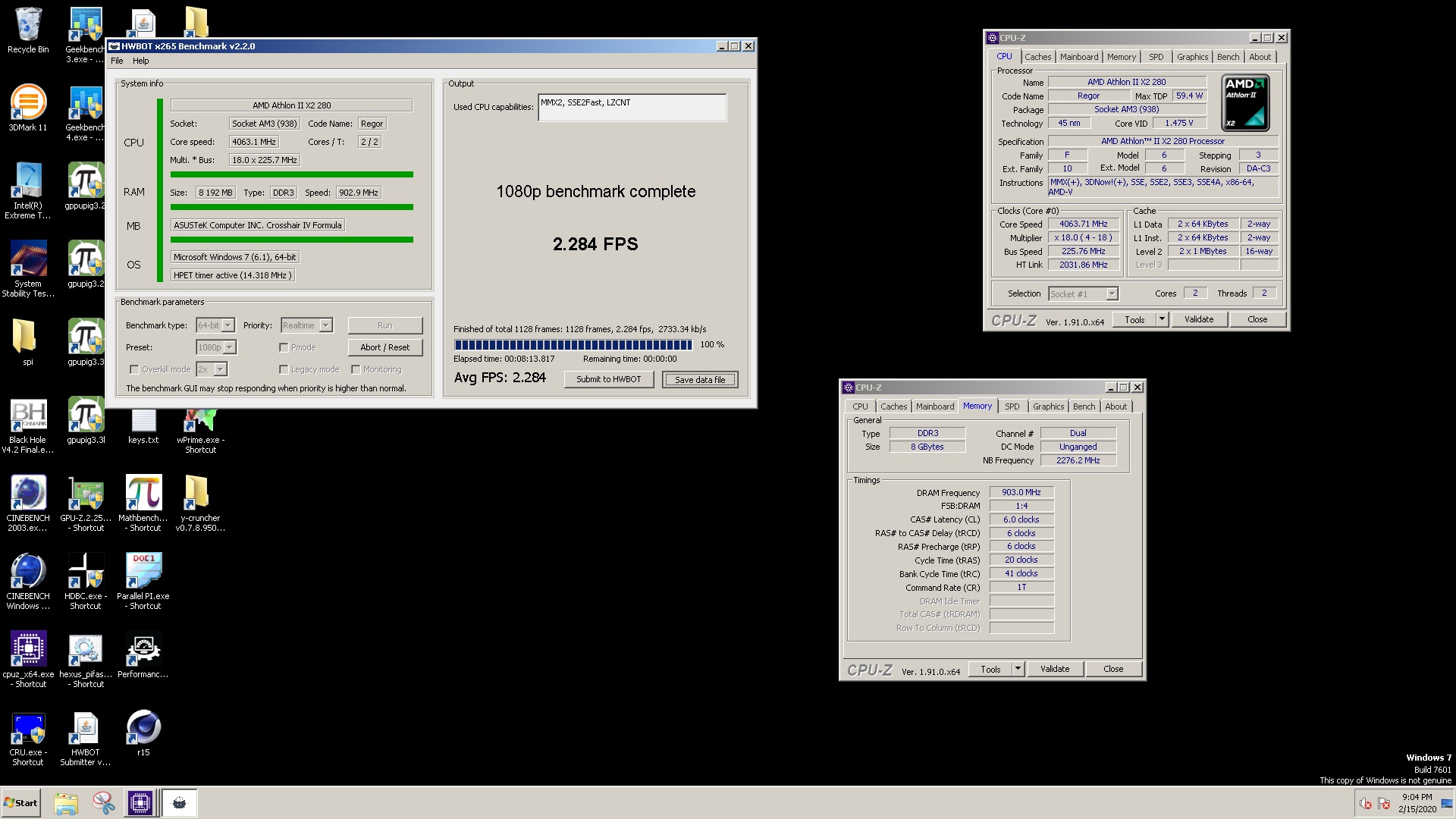1456x819 pixels.
Task: Toggle the Overkill mode checkbox
Action: click(134, 369)
